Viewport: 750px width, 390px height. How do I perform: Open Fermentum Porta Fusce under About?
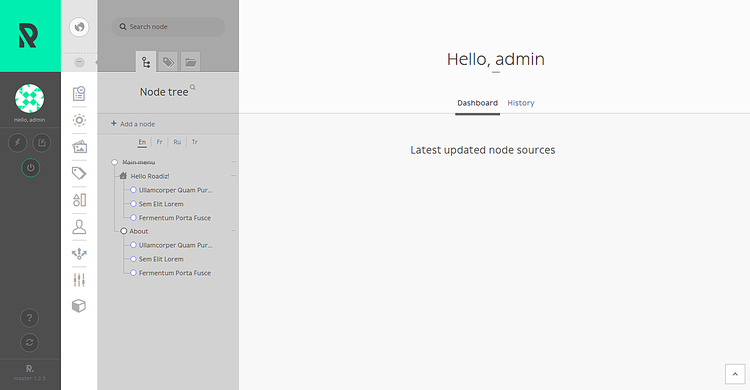[175, 273]
